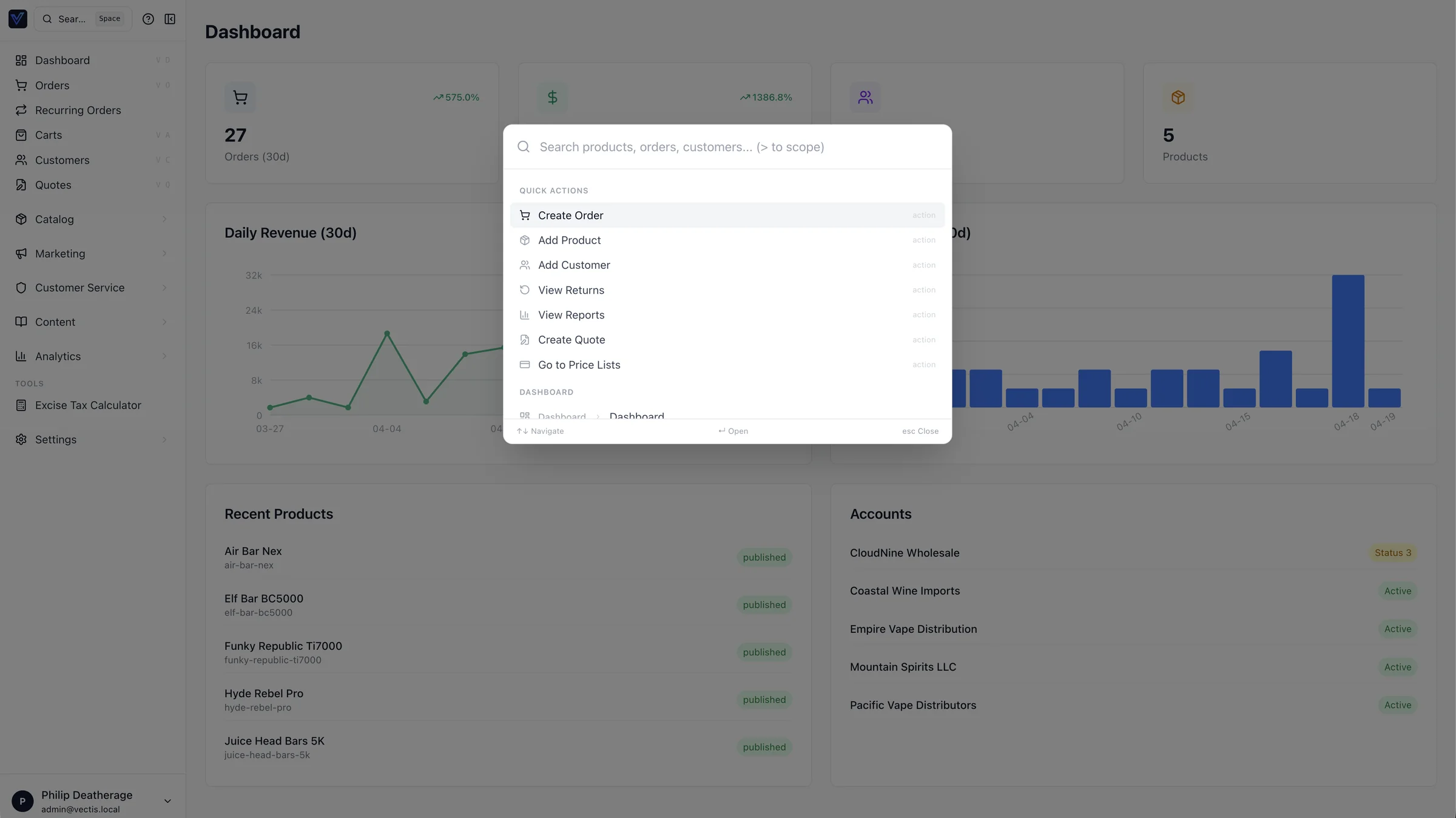Click the purple customers card icon
Image resolution: width=1456 pixels, height=818 pixels.
click(865, 97)
